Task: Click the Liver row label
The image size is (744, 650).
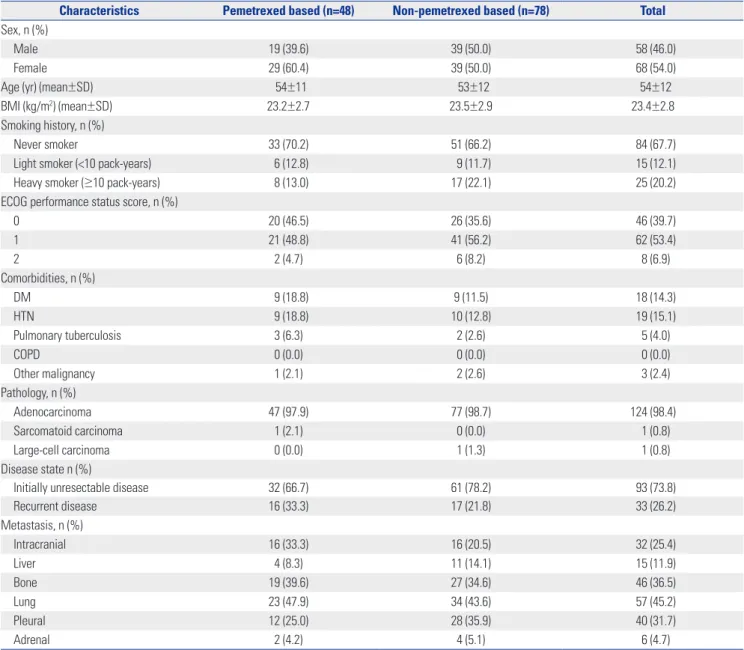Action: pos(24,564)
